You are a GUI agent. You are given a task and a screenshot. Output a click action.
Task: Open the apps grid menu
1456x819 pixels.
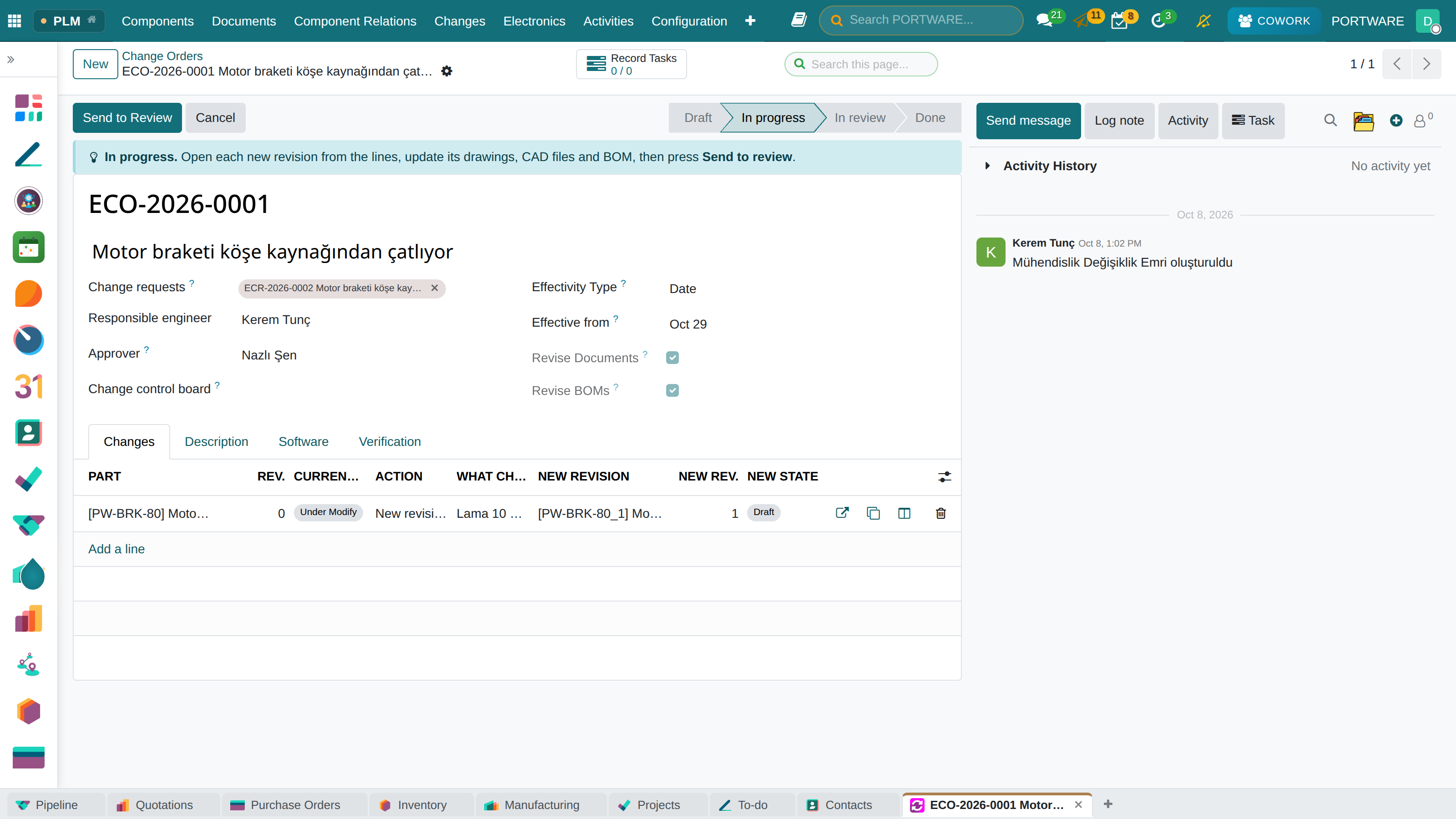point(15,21)
